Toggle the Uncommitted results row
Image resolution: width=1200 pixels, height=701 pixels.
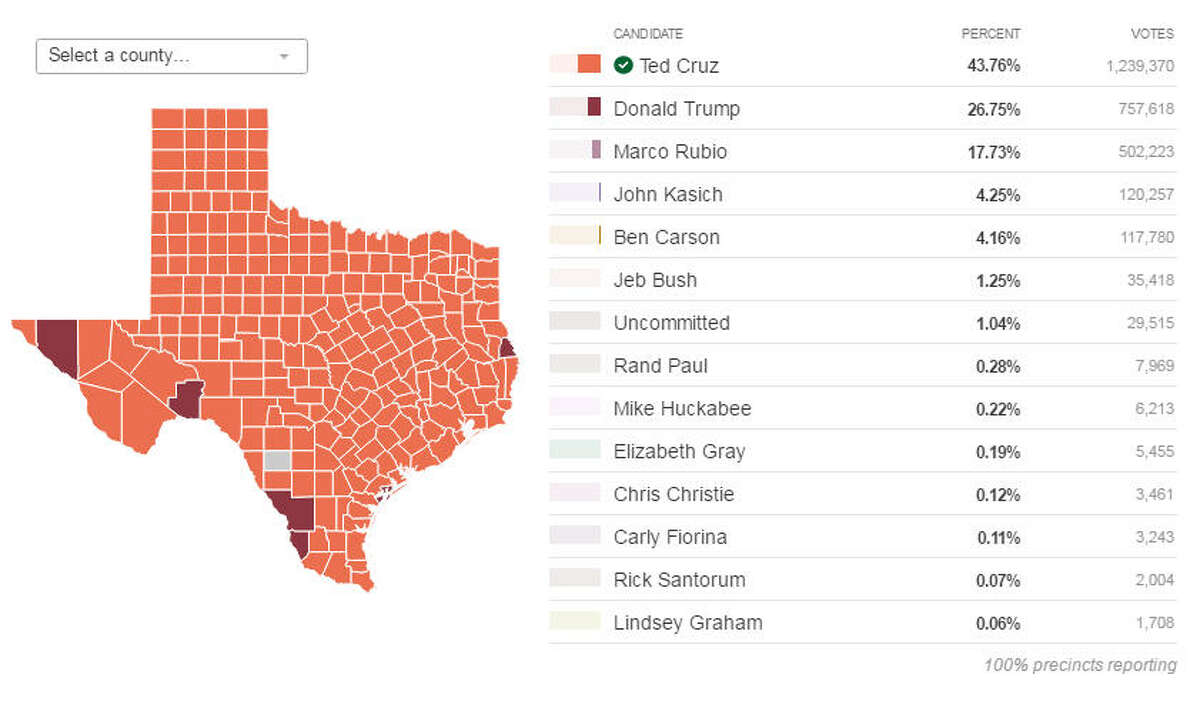[671, 322]
